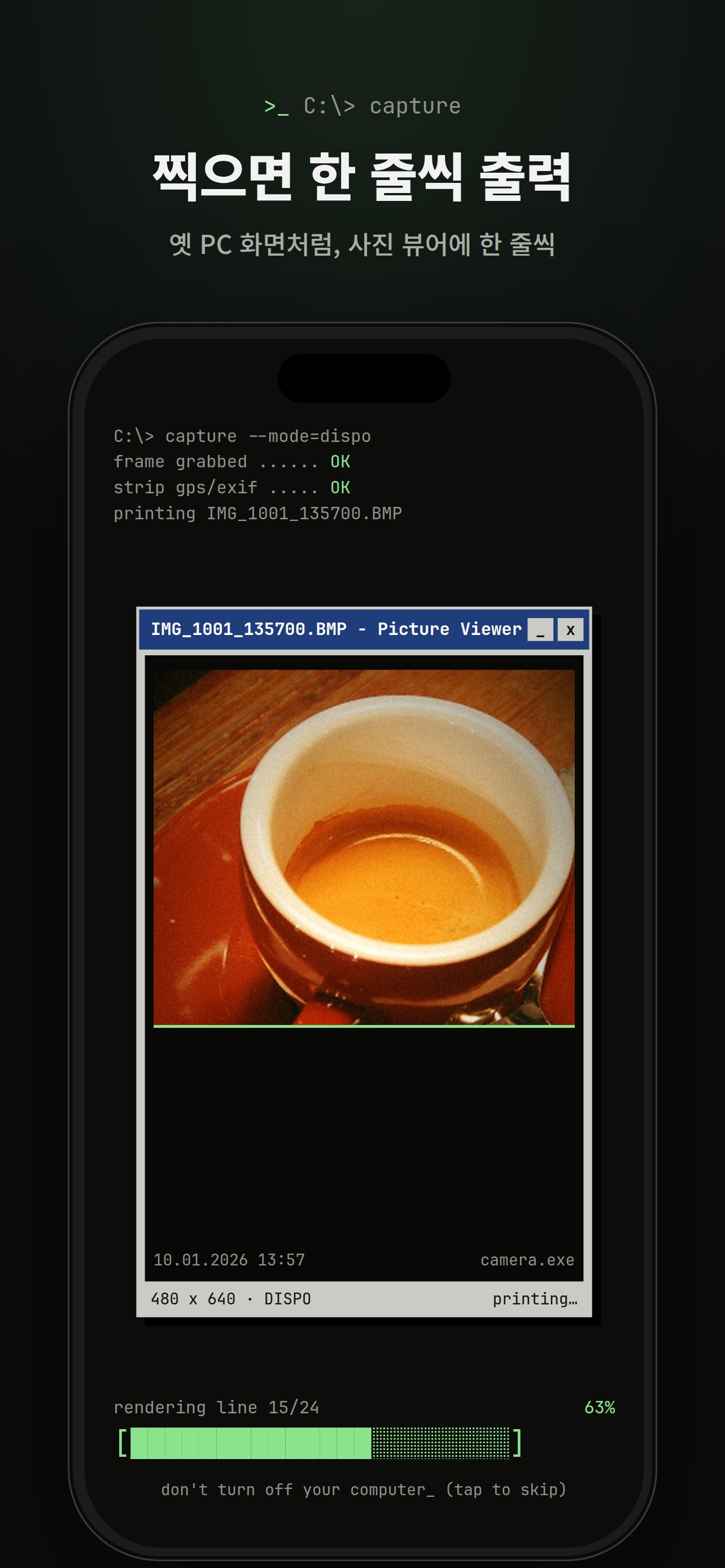Click the "frame grabbed ...... OK" line
Screen dimensions: 725x1568
pyautogui.click(x=232, y=461)
